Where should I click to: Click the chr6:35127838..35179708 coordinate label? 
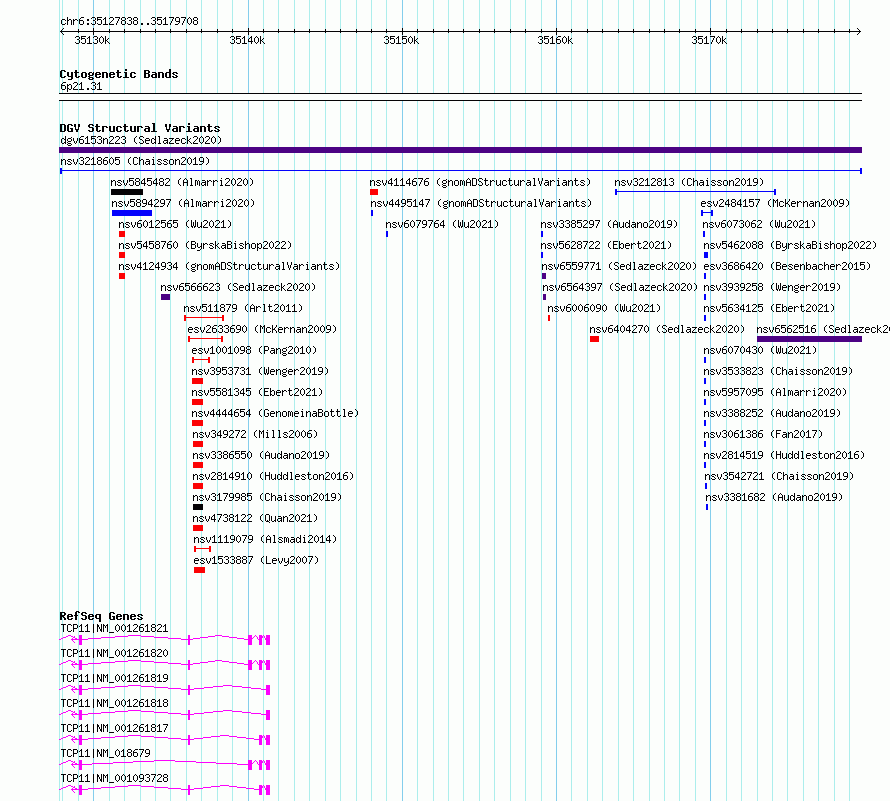click(x=129, y=22)
